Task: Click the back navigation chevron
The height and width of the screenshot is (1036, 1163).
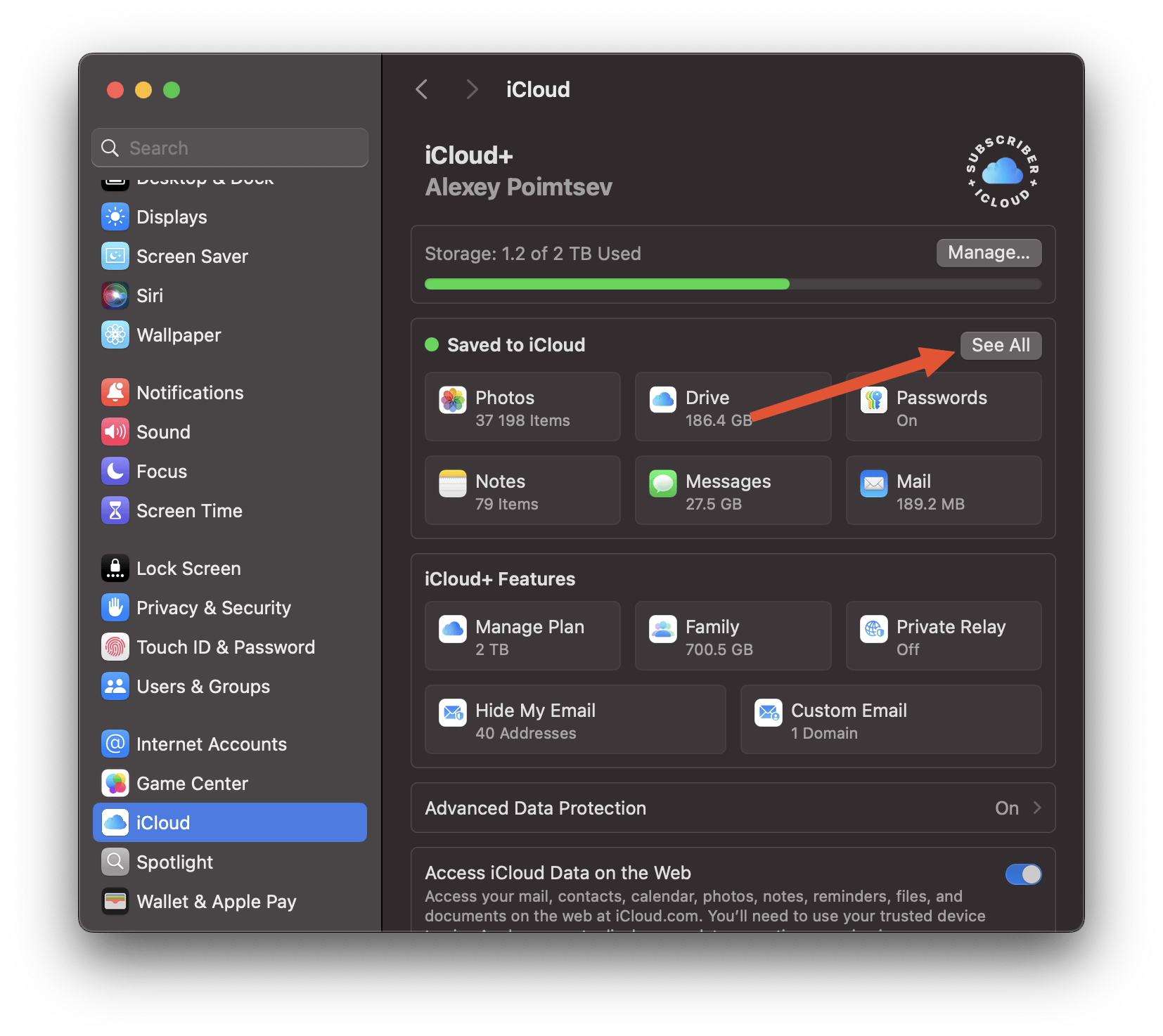Action: click(420, 89)
